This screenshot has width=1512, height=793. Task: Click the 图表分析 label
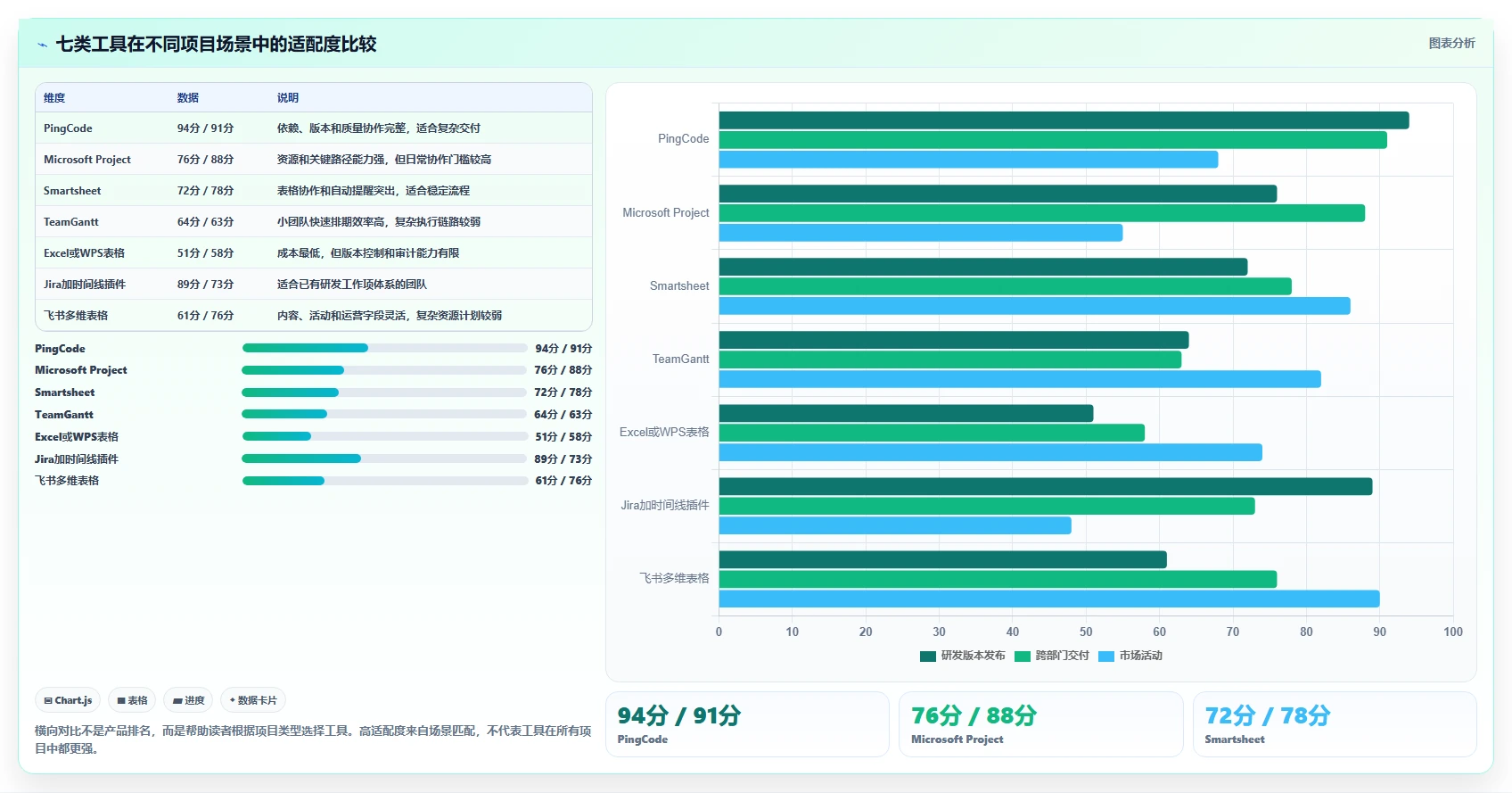click(x=1451, y=43)
